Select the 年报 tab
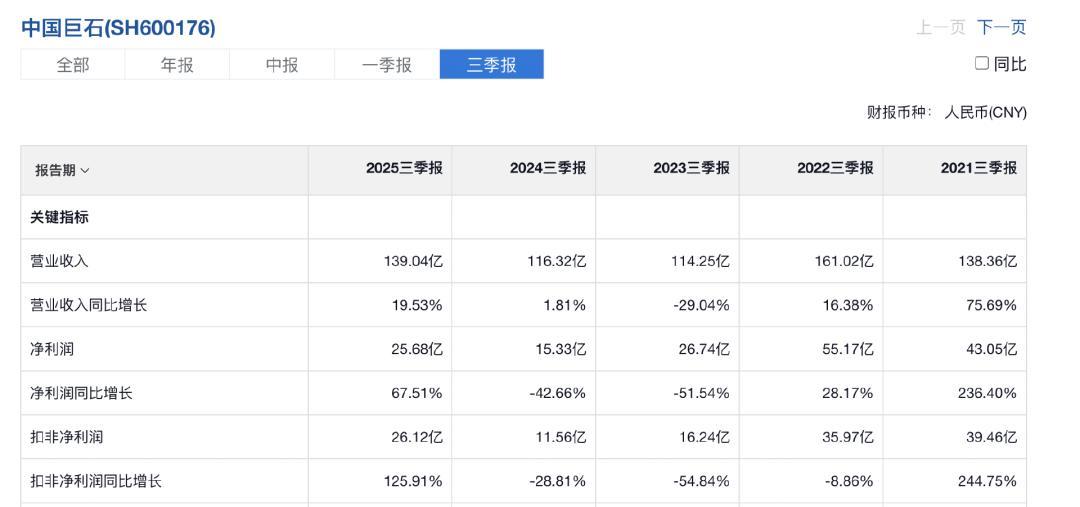 click(177, 65)
